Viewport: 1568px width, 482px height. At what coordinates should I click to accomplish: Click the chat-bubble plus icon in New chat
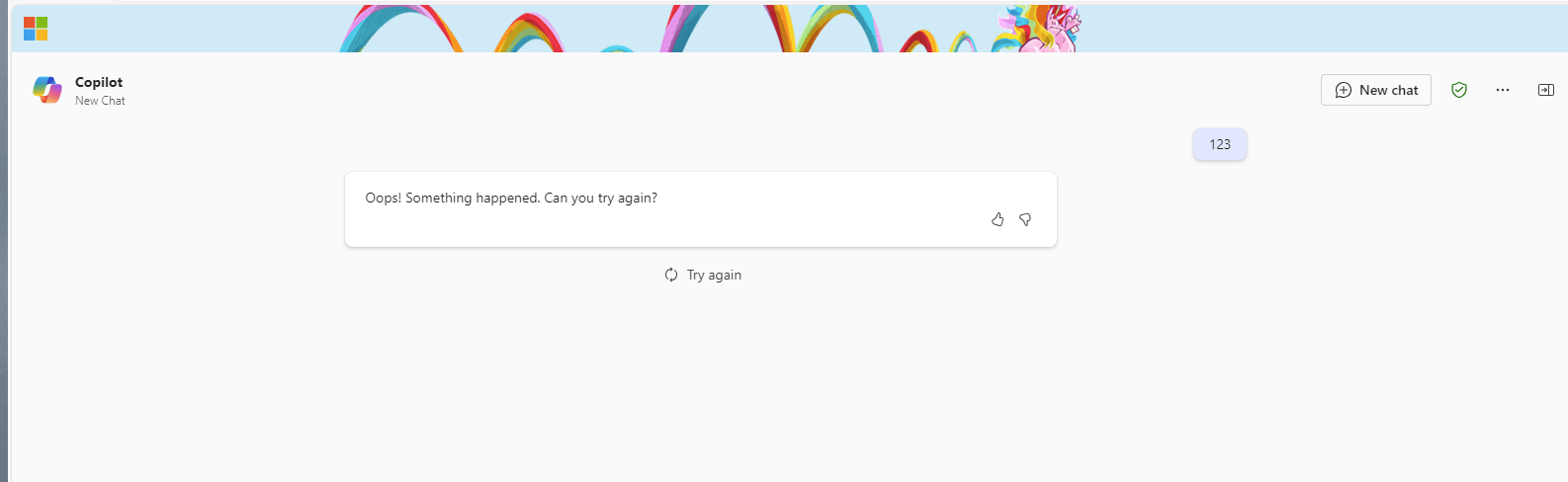pos(1344,90)
